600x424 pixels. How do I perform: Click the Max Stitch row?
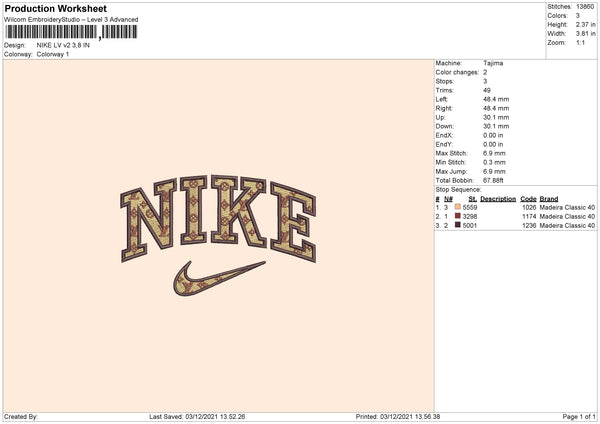(471, 153)
